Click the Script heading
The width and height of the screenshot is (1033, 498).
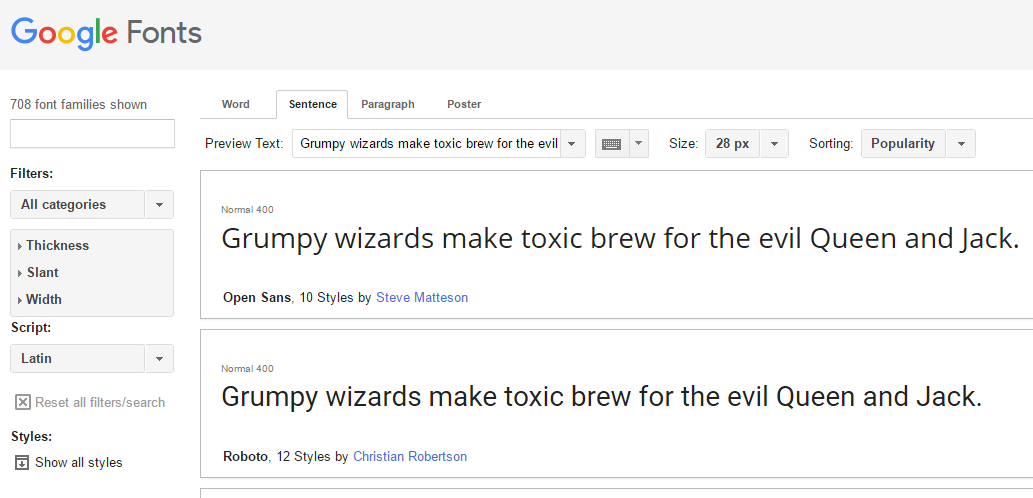pos(31,328)
